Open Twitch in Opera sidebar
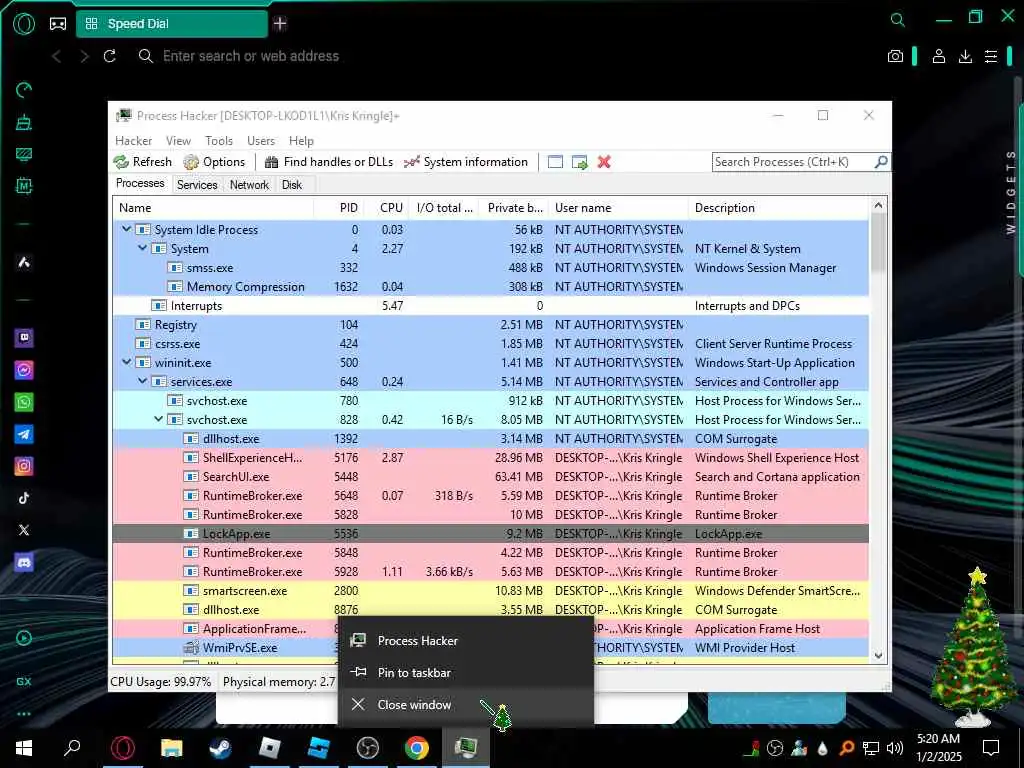Screen dimensions: 1024x768 [24, 338]
